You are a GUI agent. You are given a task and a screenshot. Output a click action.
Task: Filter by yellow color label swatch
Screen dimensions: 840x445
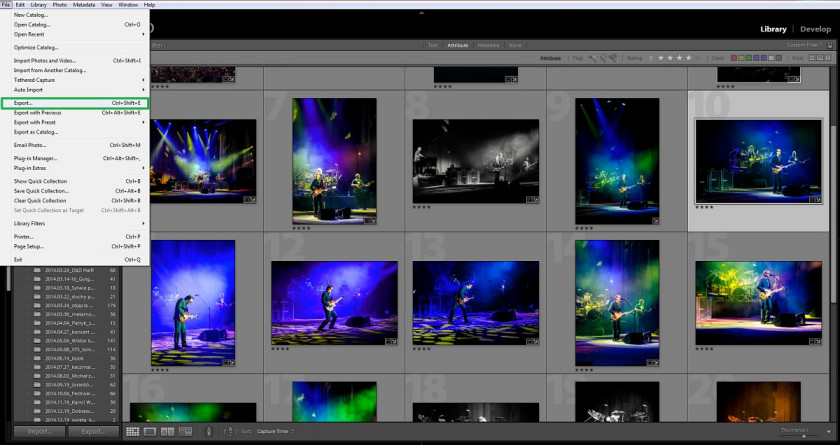[x=741, y=58]
